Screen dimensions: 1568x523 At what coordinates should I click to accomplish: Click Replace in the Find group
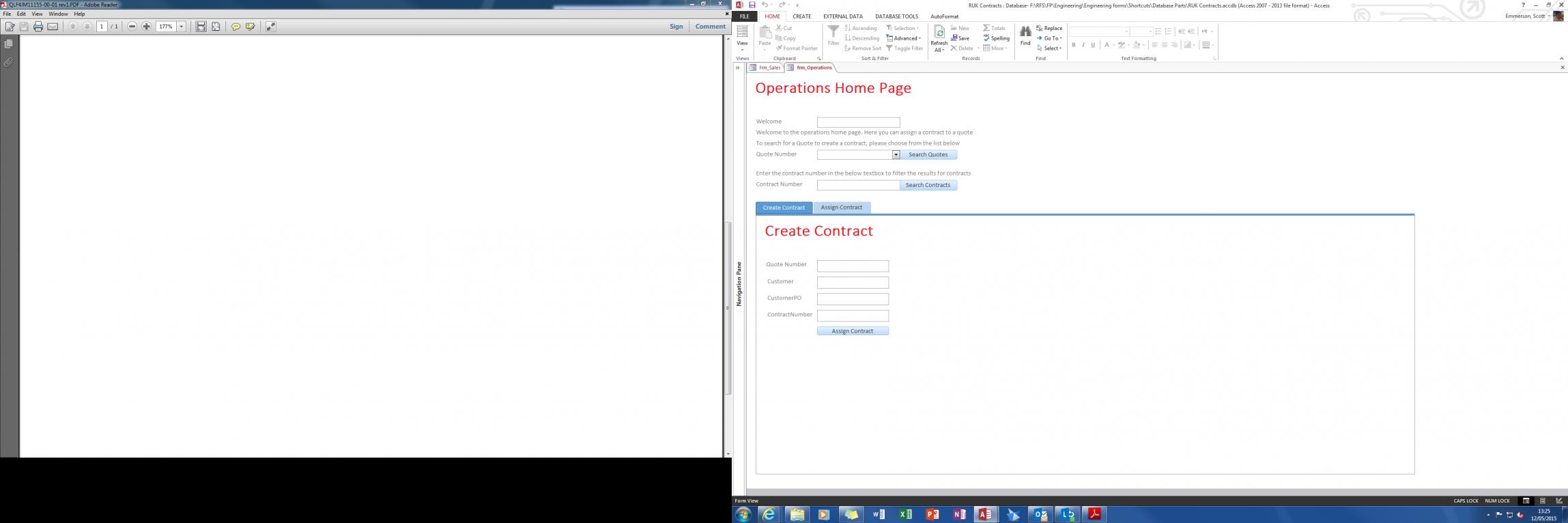point(1049,28)
